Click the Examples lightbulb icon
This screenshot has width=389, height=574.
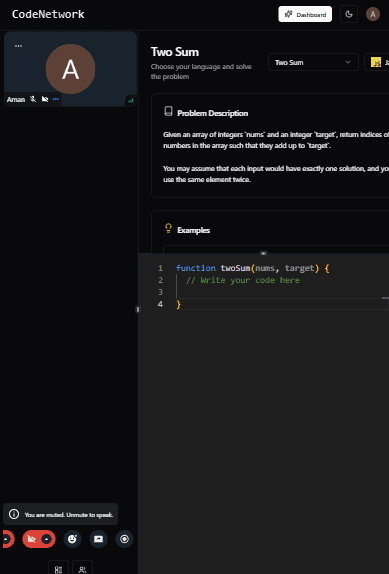(168, 228)
